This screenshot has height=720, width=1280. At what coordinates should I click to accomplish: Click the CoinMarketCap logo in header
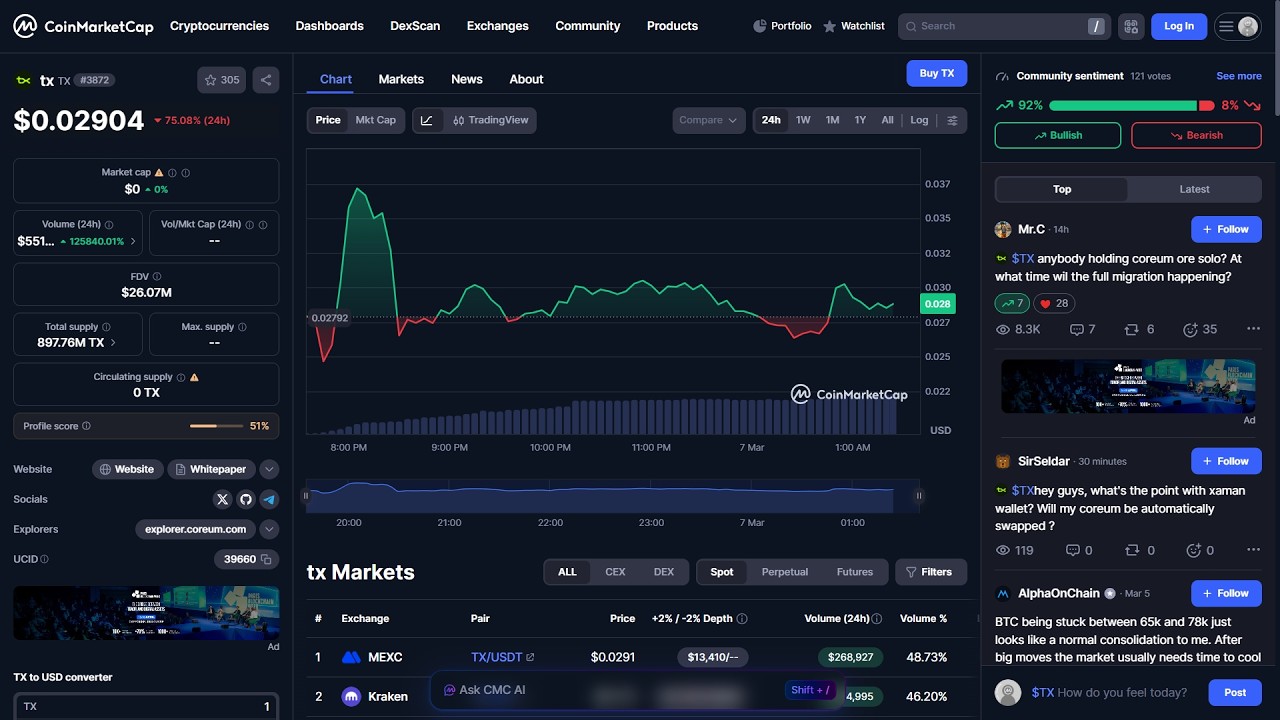(83, 26)
